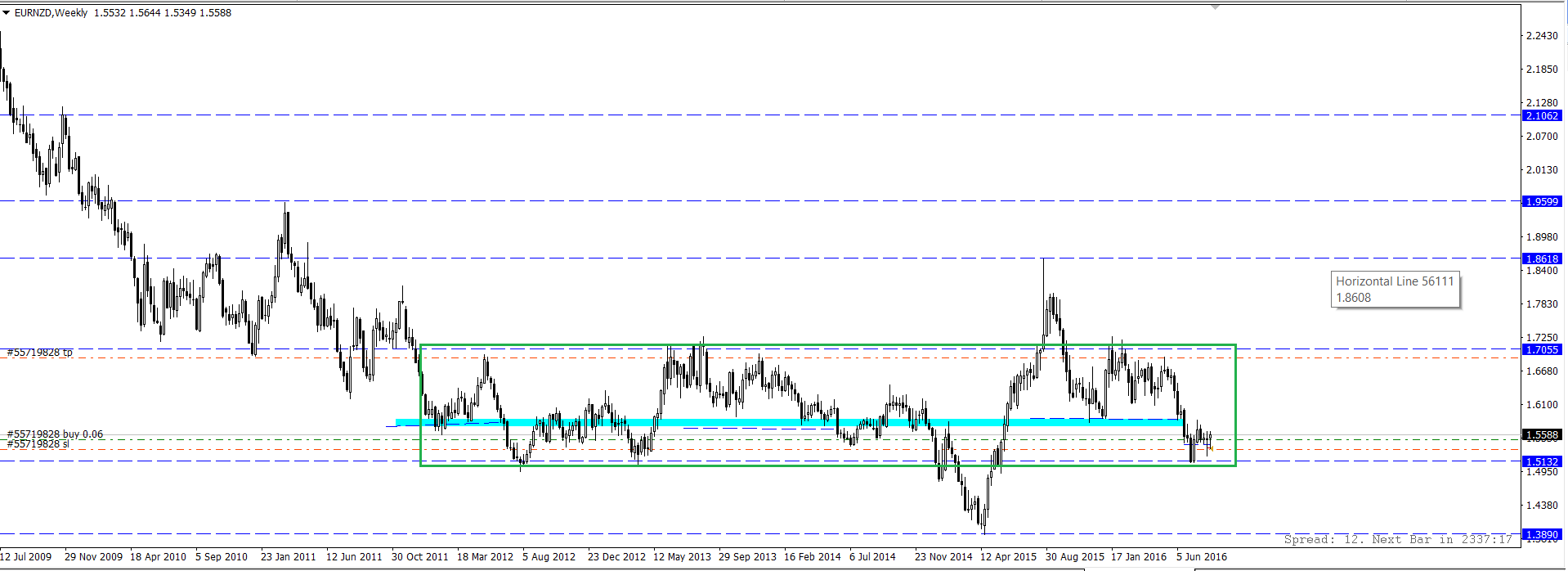Select the #55719828 buy 0.06 order label
The width and height of the screenshot is (1568, 571).
click(56, 434)
